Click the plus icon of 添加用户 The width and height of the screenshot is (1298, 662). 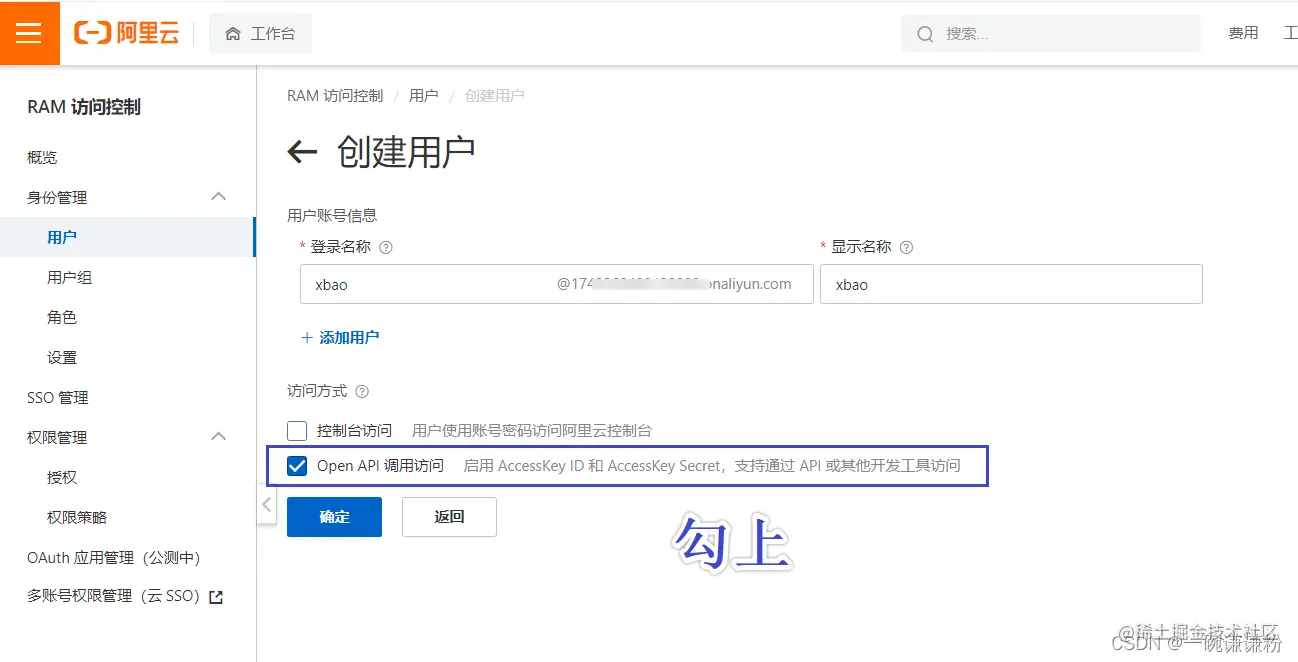[307, 338]
